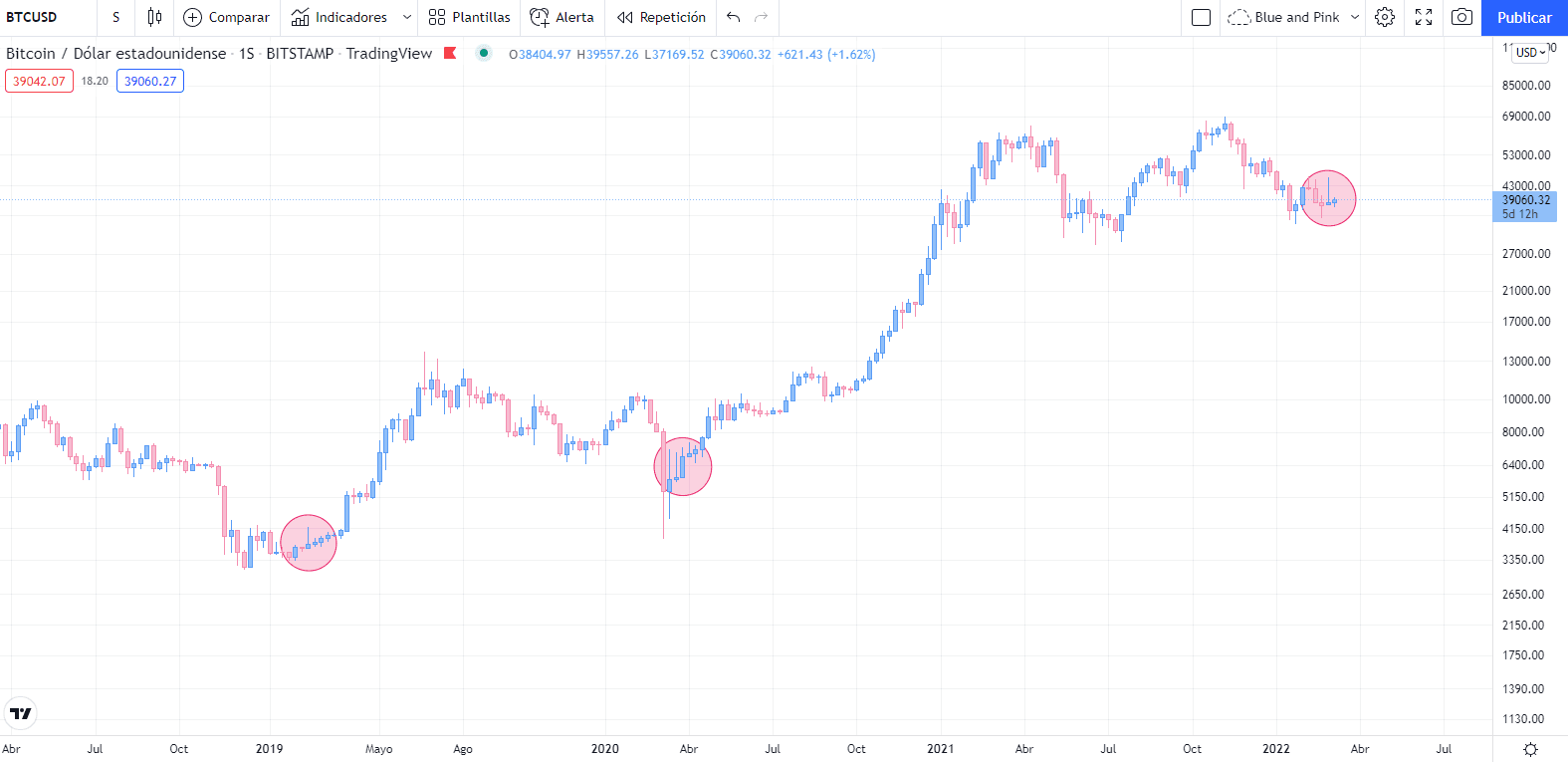Click the Alerta button
The image size is (1568, 762).
tap(562, 17)
